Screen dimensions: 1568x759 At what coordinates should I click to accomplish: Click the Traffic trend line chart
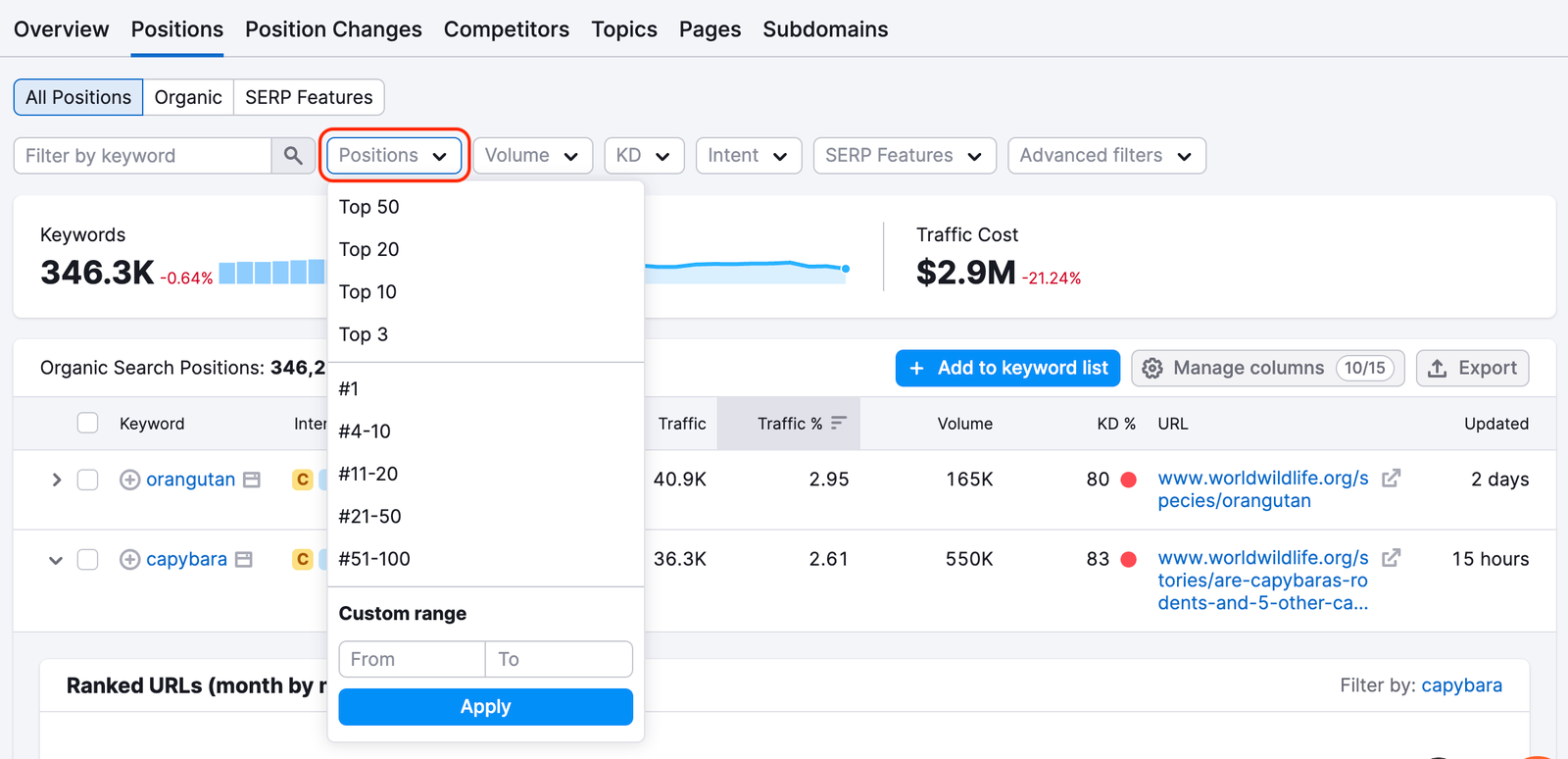click(747, 266)
